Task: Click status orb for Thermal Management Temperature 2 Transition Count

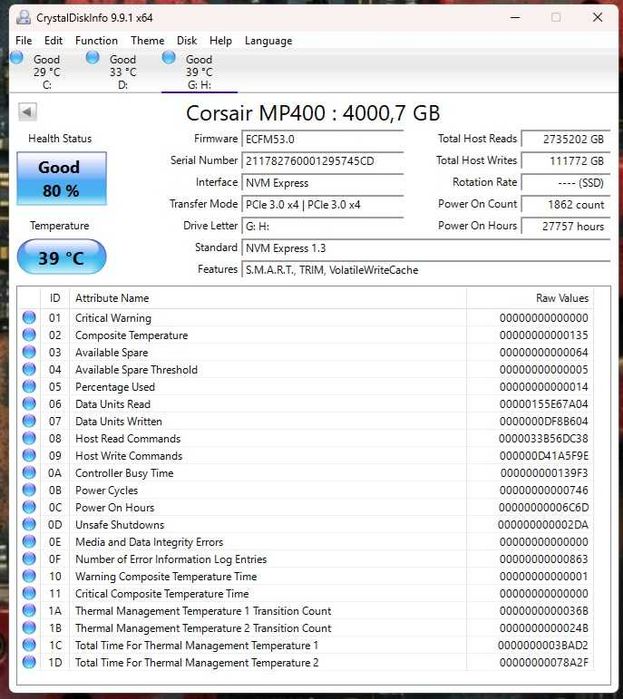Action: 29,628
